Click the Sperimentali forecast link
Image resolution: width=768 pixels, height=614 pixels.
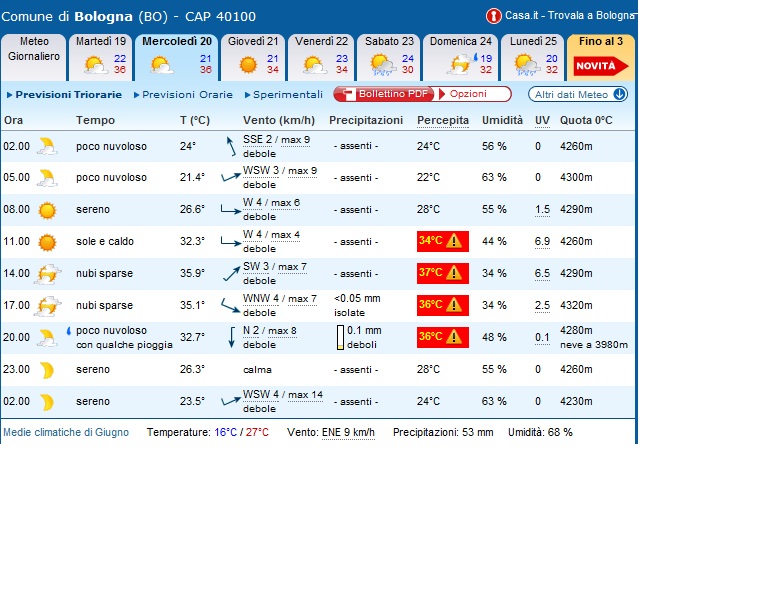pos(288,95)
